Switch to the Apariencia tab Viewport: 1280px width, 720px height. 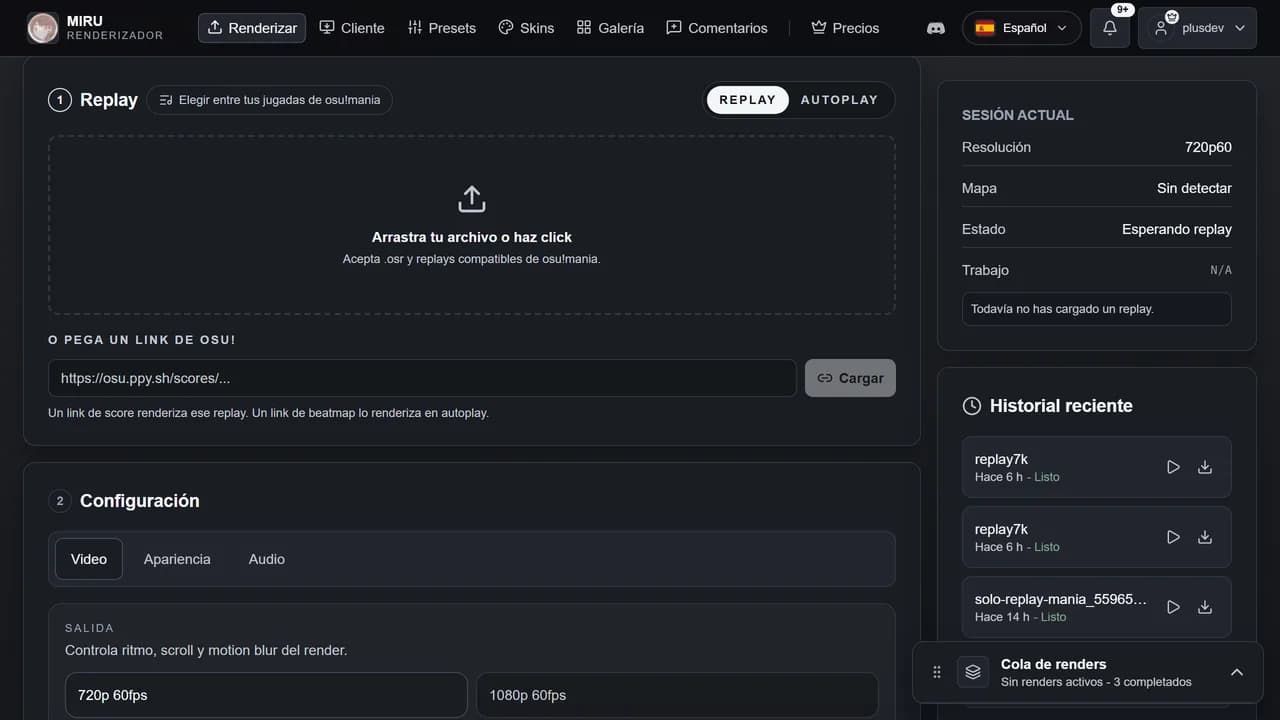click(x=177, y=559)
